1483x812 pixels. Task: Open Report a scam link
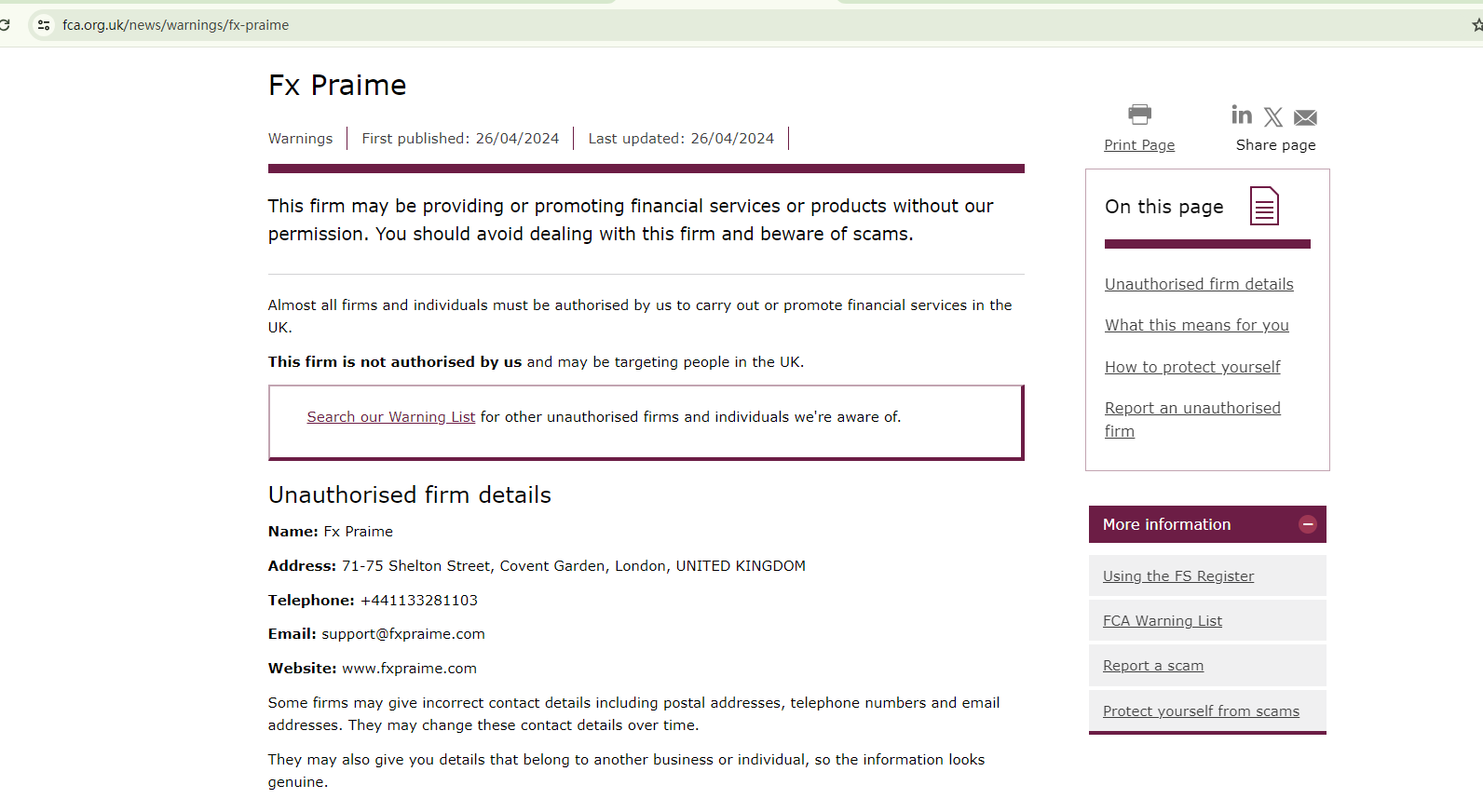coord(1153,666)
